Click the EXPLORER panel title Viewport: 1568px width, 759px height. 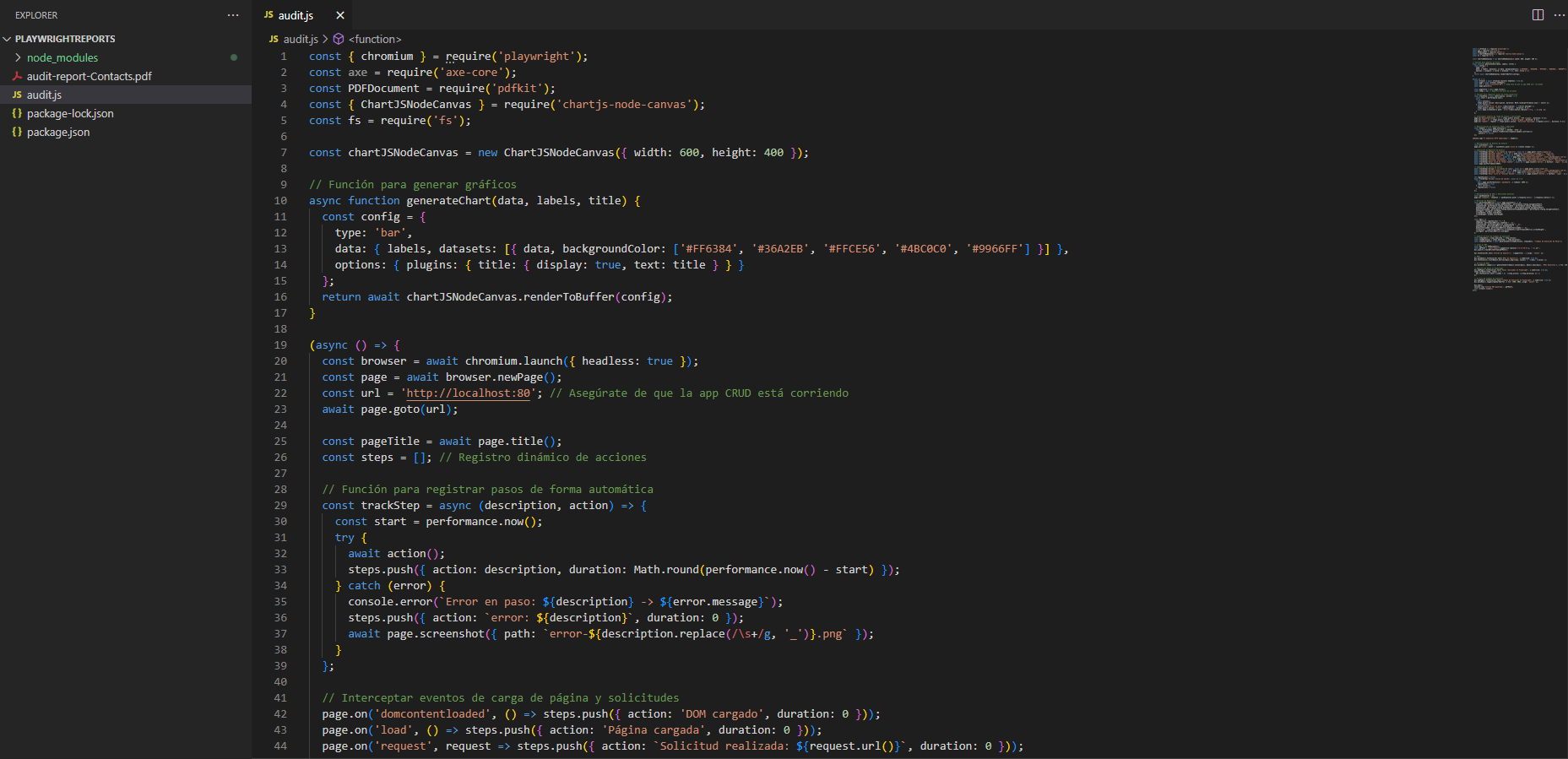pyautogui.click(x=36, y=15)
